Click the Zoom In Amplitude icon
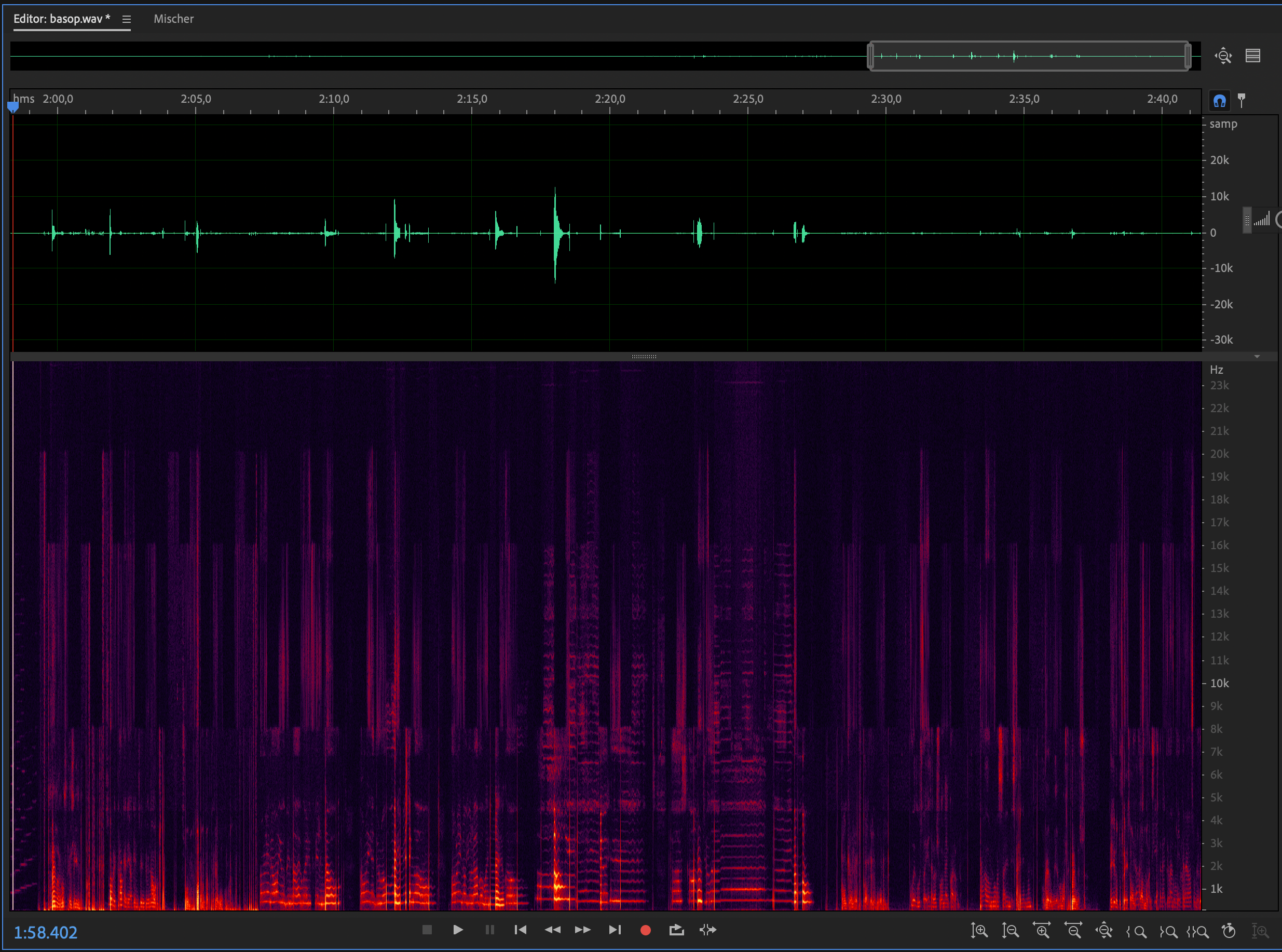 (x=979, y=930)
